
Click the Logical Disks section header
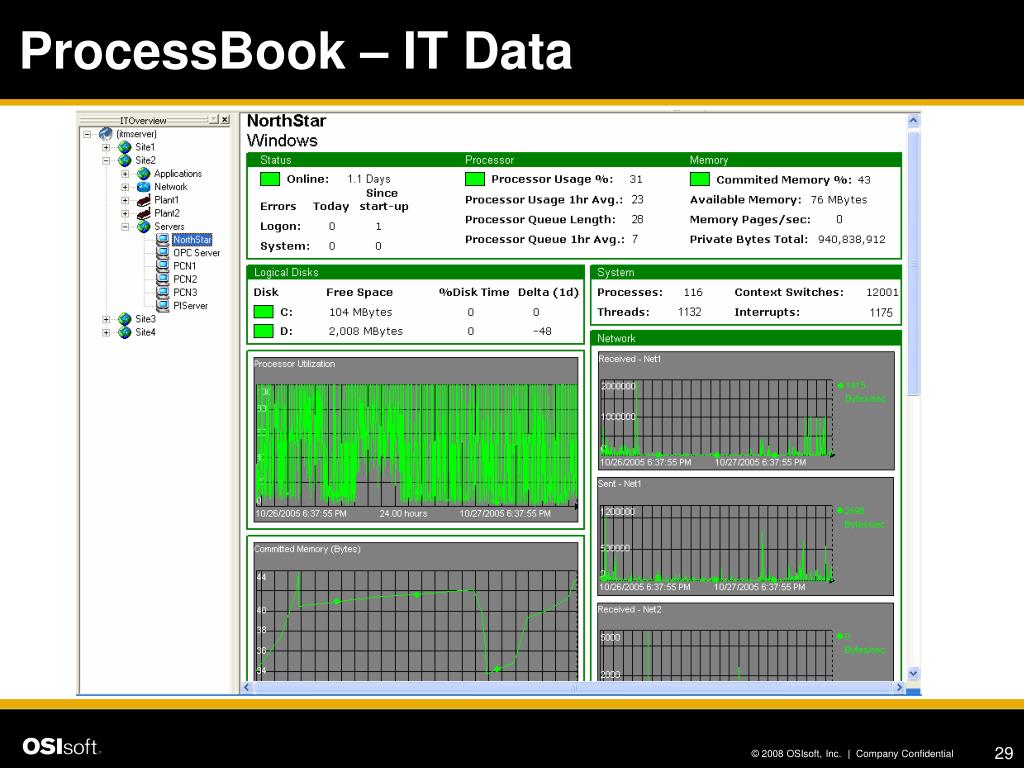point(415,272)
